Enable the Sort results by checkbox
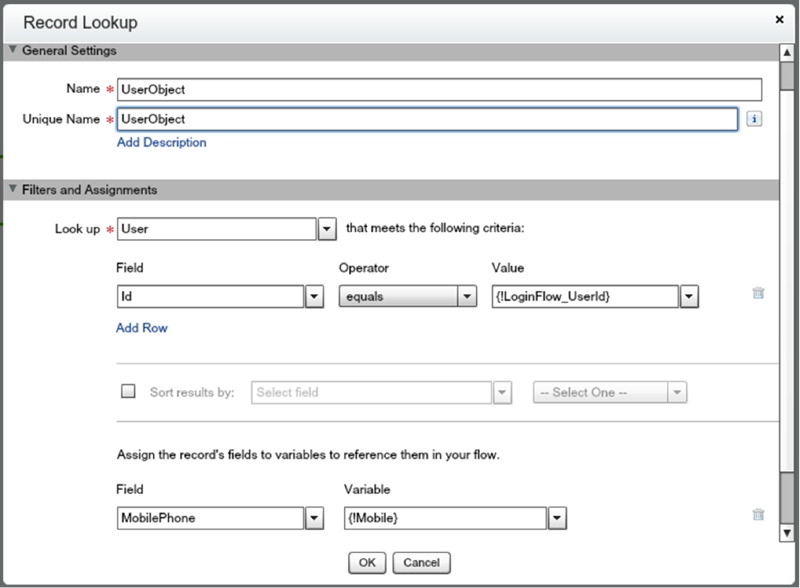Screen dimensions: 800x588 point(128,392)
